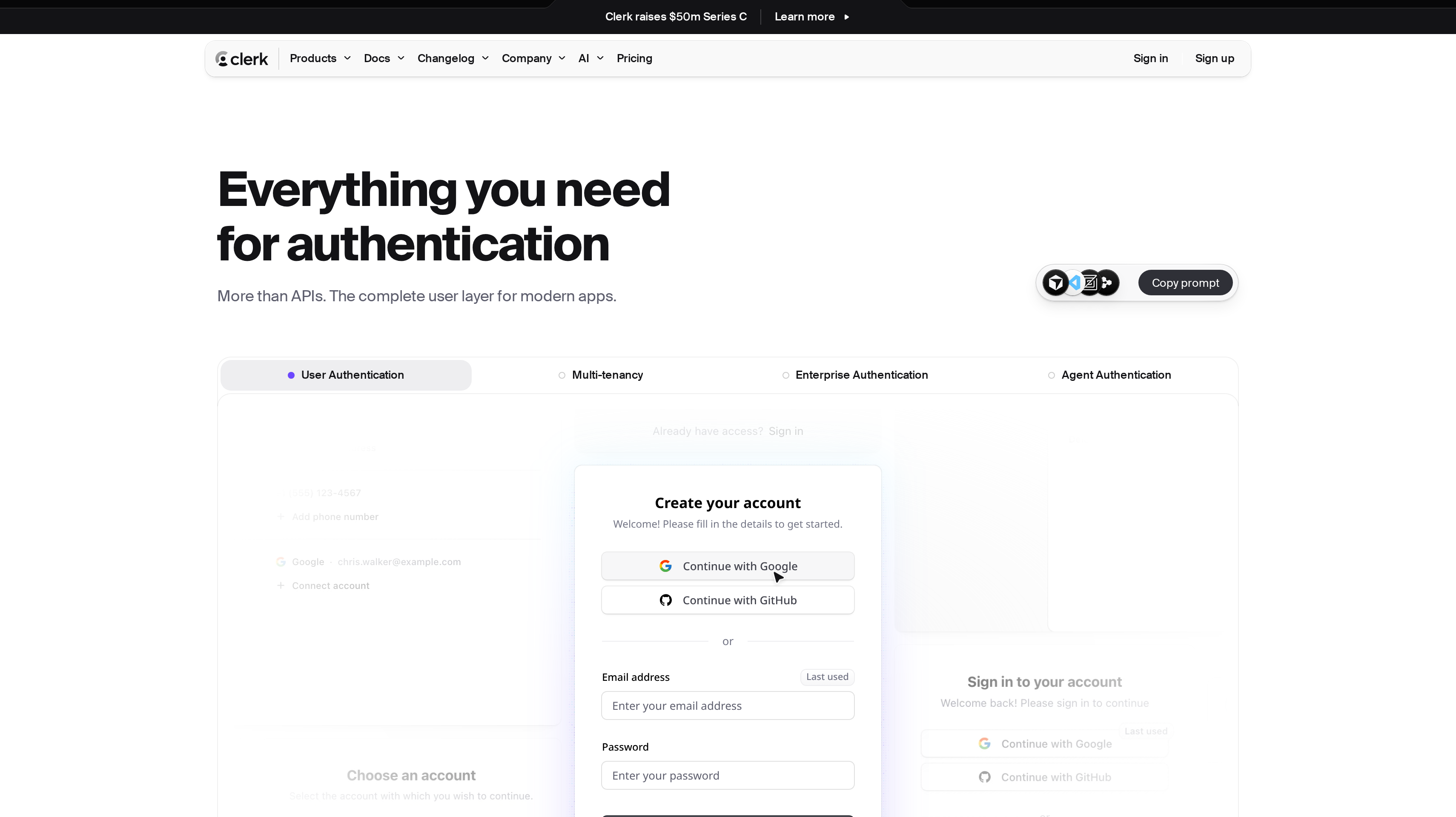Click the Google icon in the faded sign-in card
Viewport: 1456px width, 817px height.
(985, 743)
